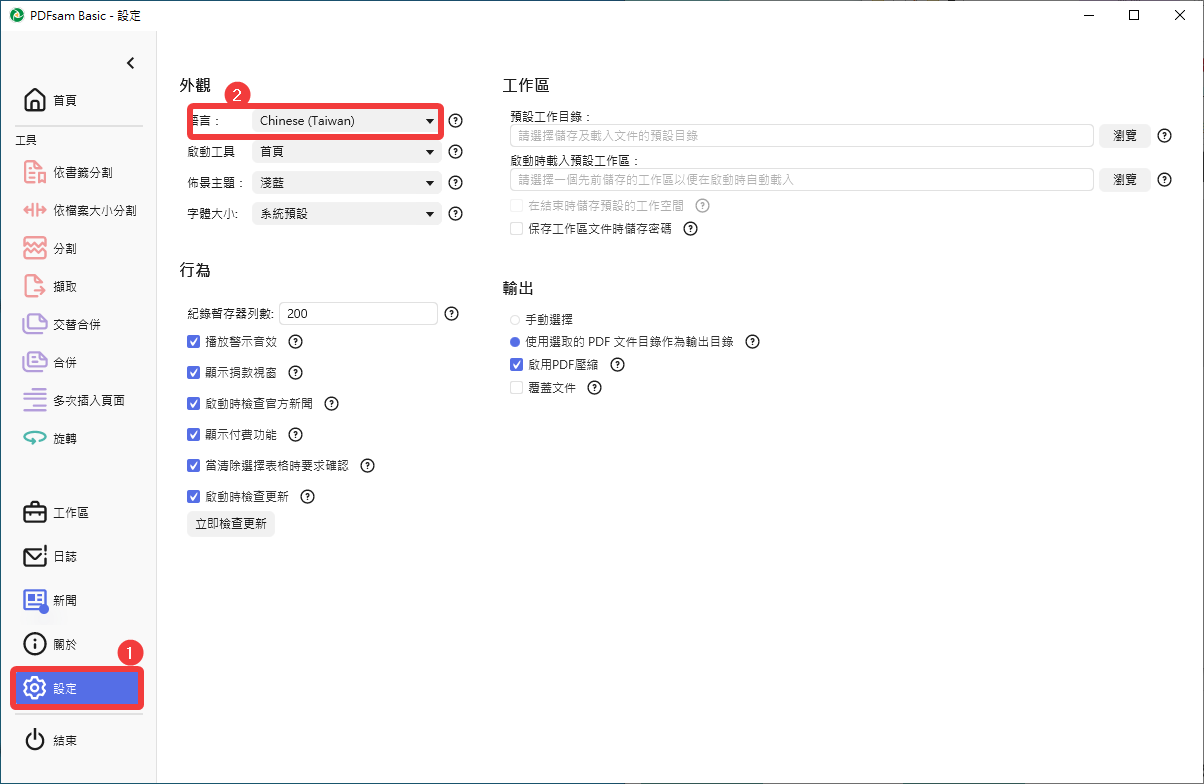Click help icon beside 使用選取的 PDF 文件目錄
The width and height of the screenshot is (1204, 784).
click(752, 342)
